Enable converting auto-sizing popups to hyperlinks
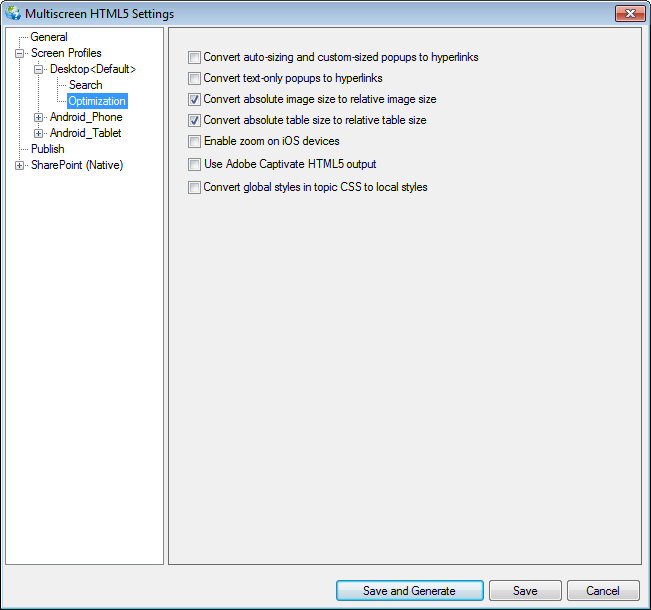 point(195,57)
